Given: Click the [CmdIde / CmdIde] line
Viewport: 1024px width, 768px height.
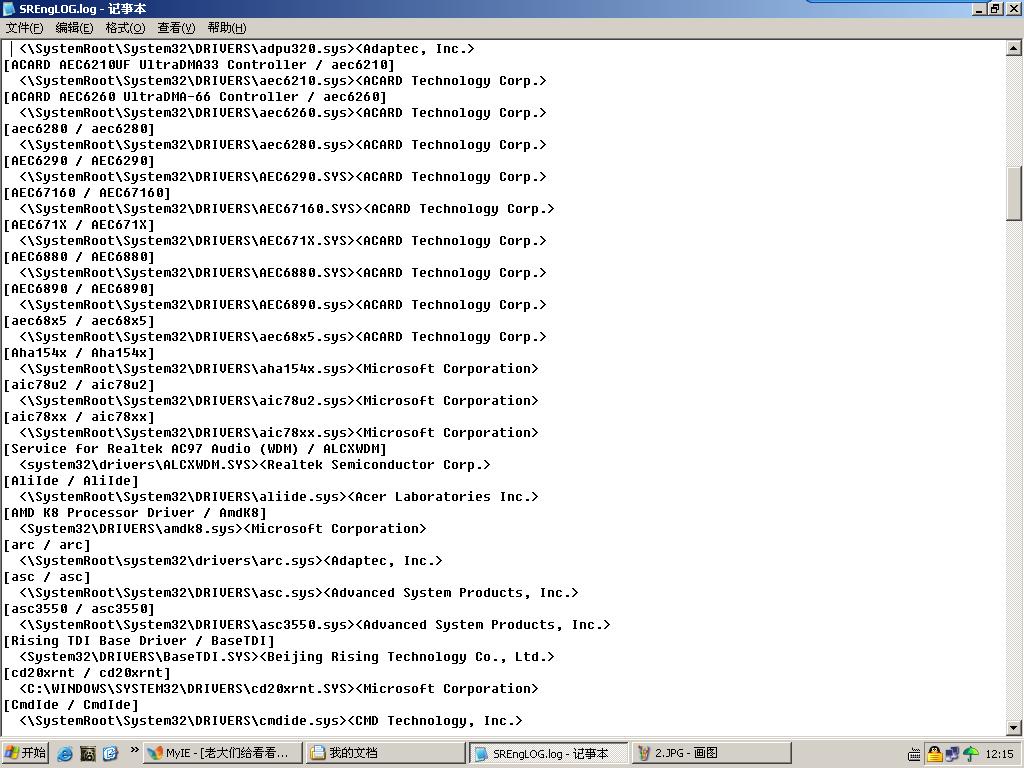Looking at the screenshot, I should click(x=71, y=705).
